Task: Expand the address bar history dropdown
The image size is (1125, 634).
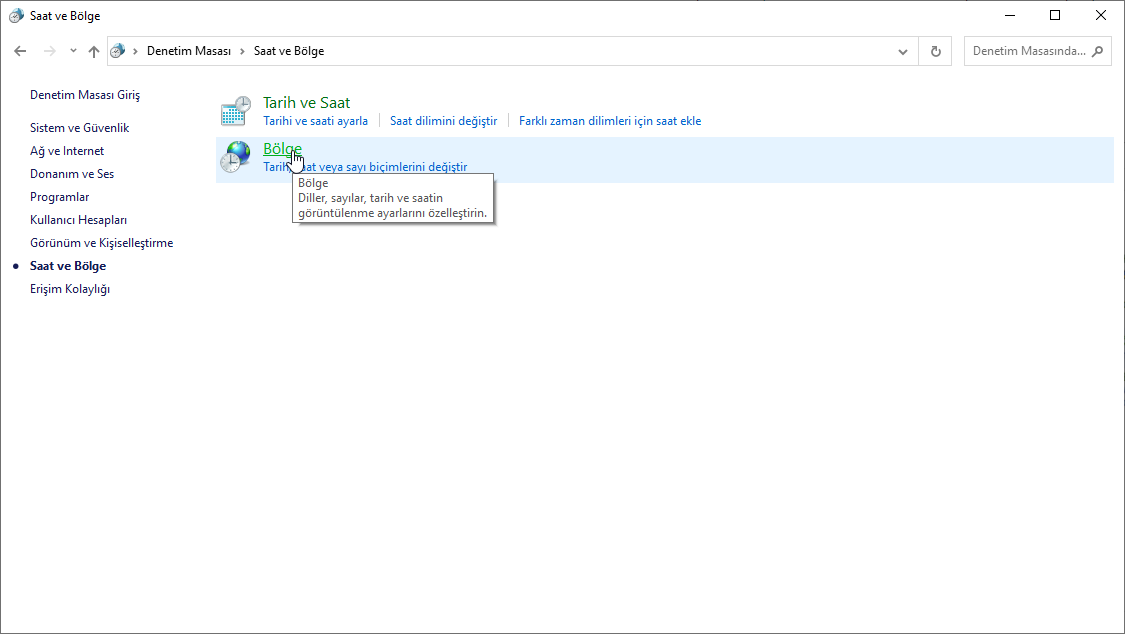Action: point(903,51)
